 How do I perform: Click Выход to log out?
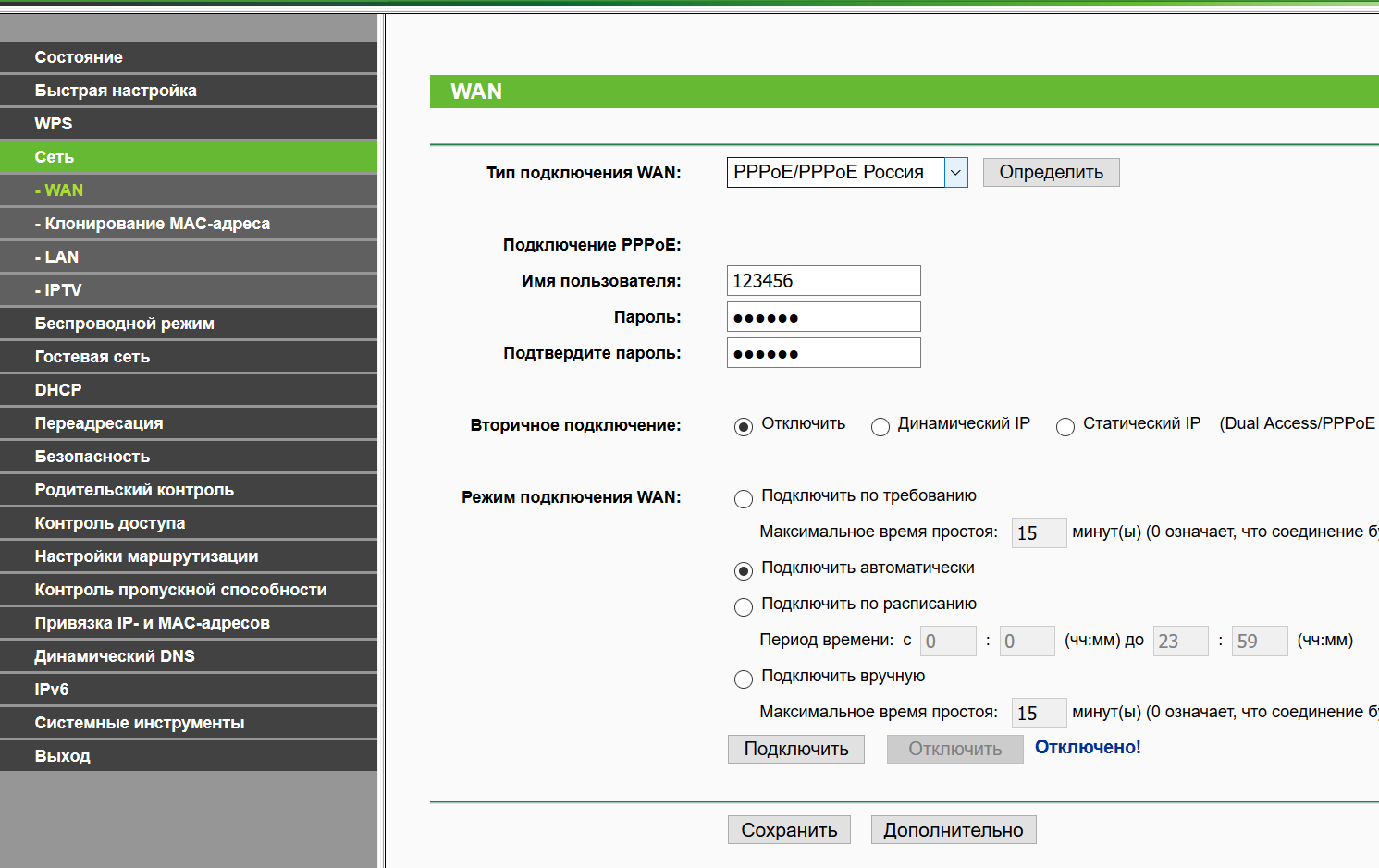(x=189, y=756)
